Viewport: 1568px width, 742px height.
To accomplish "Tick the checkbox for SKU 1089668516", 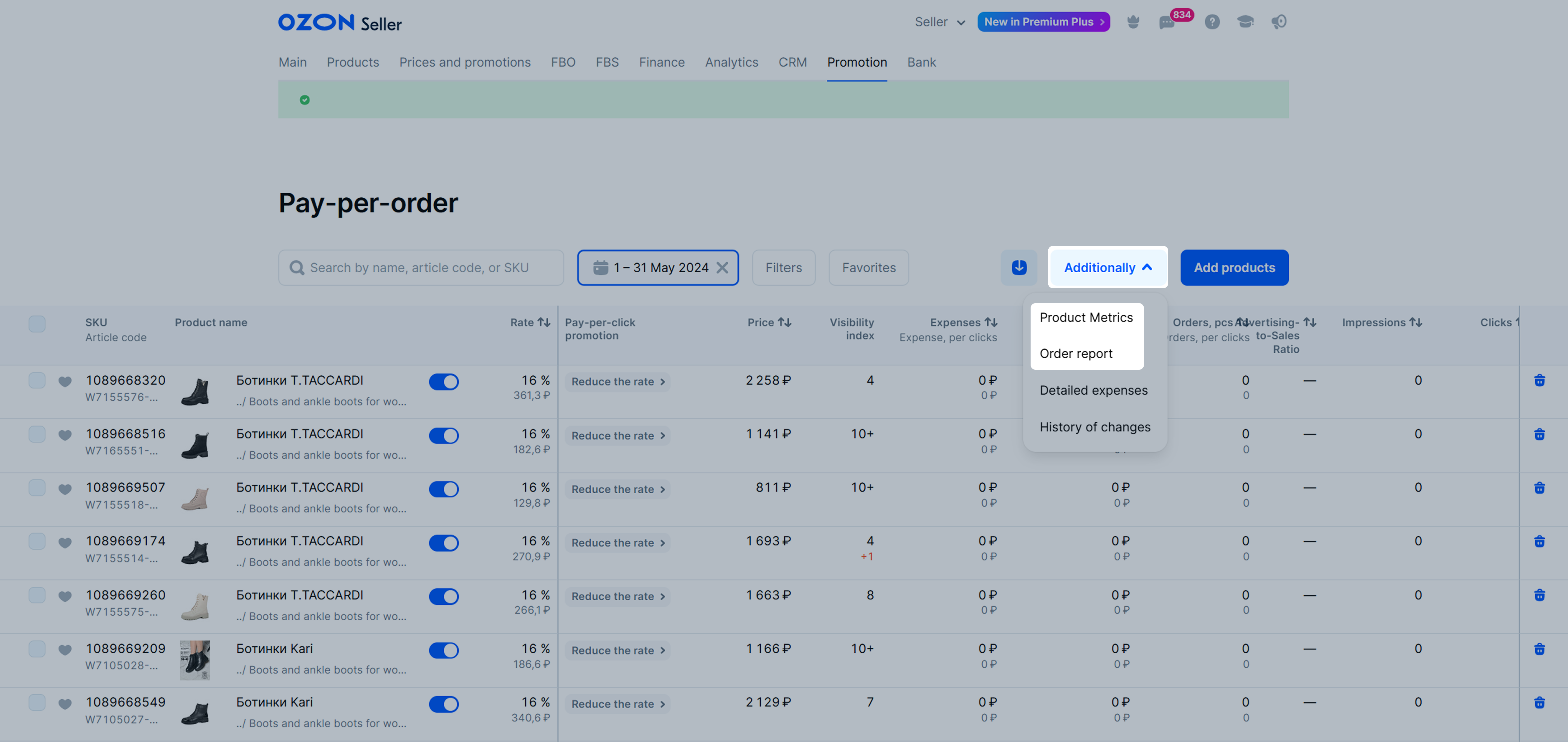I will coord(37,434).
